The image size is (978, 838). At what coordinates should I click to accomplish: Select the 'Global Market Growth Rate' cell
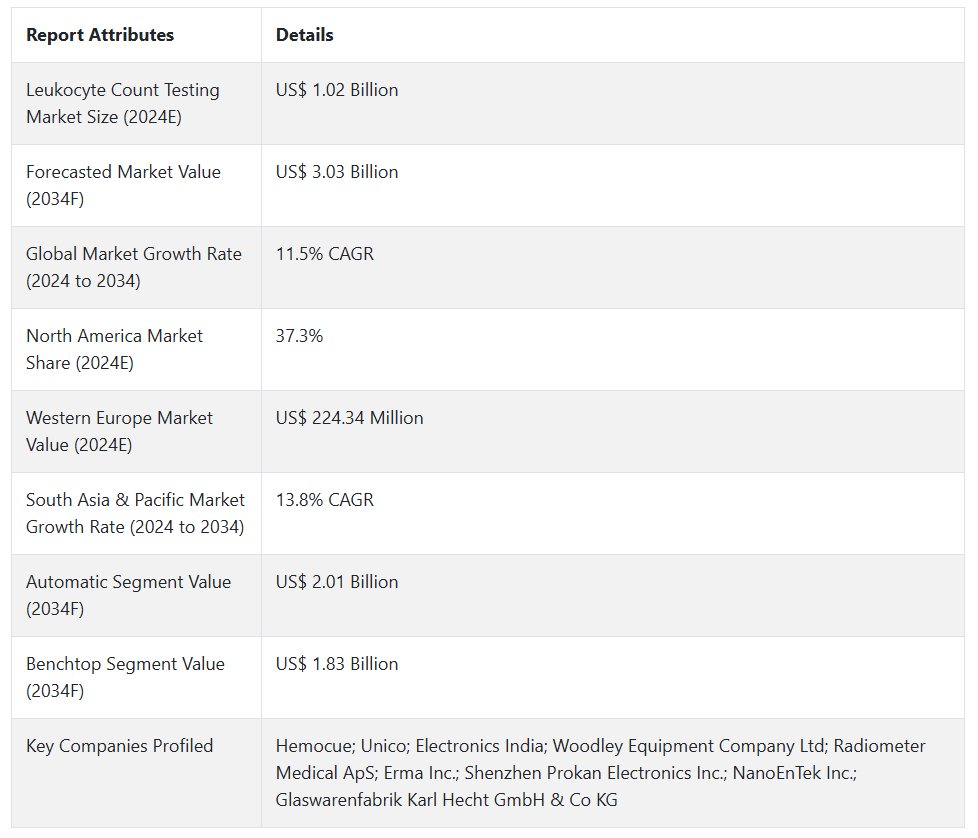click(134, 267)
